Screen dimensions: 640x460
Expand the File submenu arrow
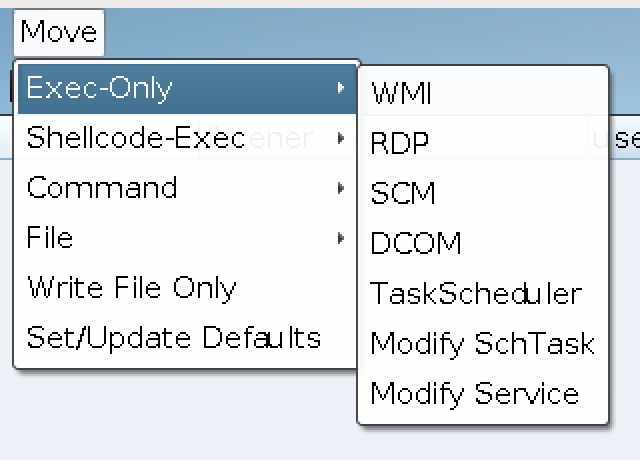341,238
